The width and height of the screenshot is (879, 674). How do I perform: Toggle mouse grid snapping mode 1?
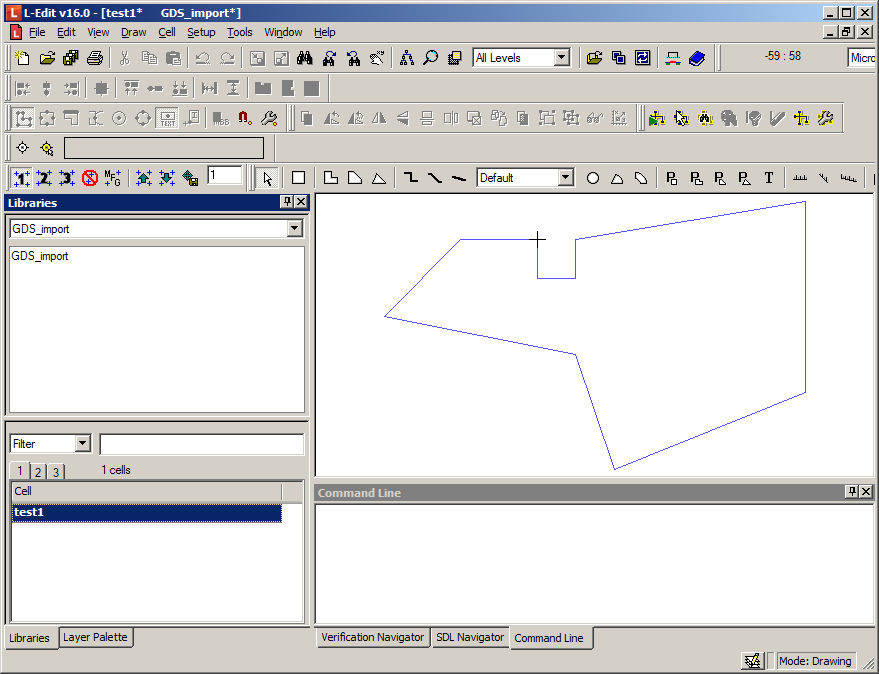[21, 178]
